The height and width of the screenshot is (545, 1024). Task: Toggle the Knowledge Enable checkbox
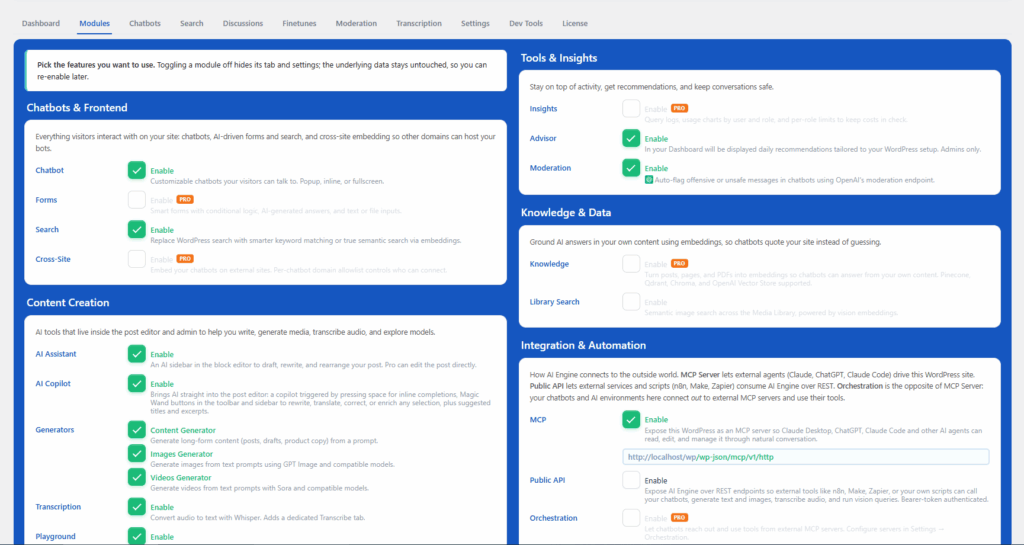(x=631, y=264)
